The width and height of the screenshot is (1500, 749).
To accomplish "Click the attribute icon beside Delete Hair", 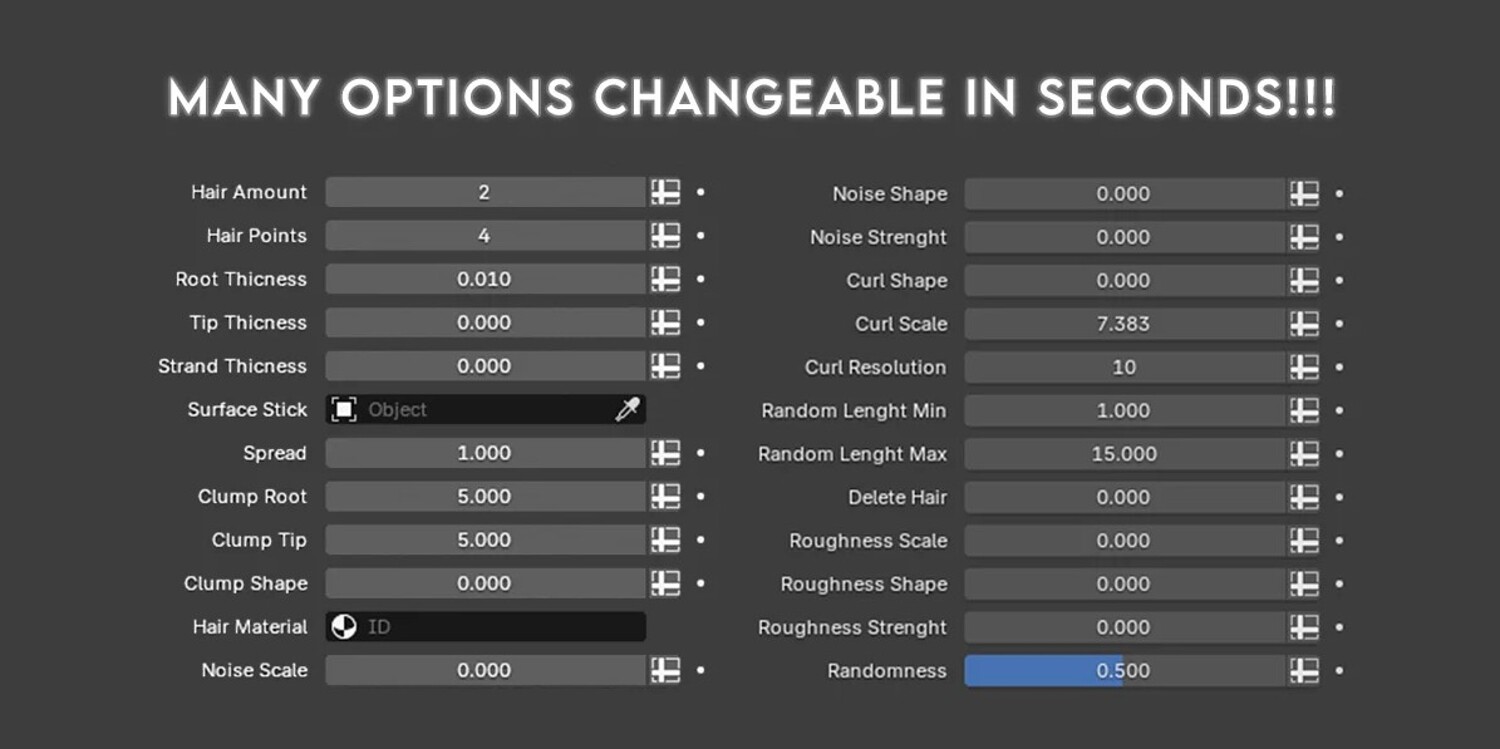I will tap(1304, 497).
